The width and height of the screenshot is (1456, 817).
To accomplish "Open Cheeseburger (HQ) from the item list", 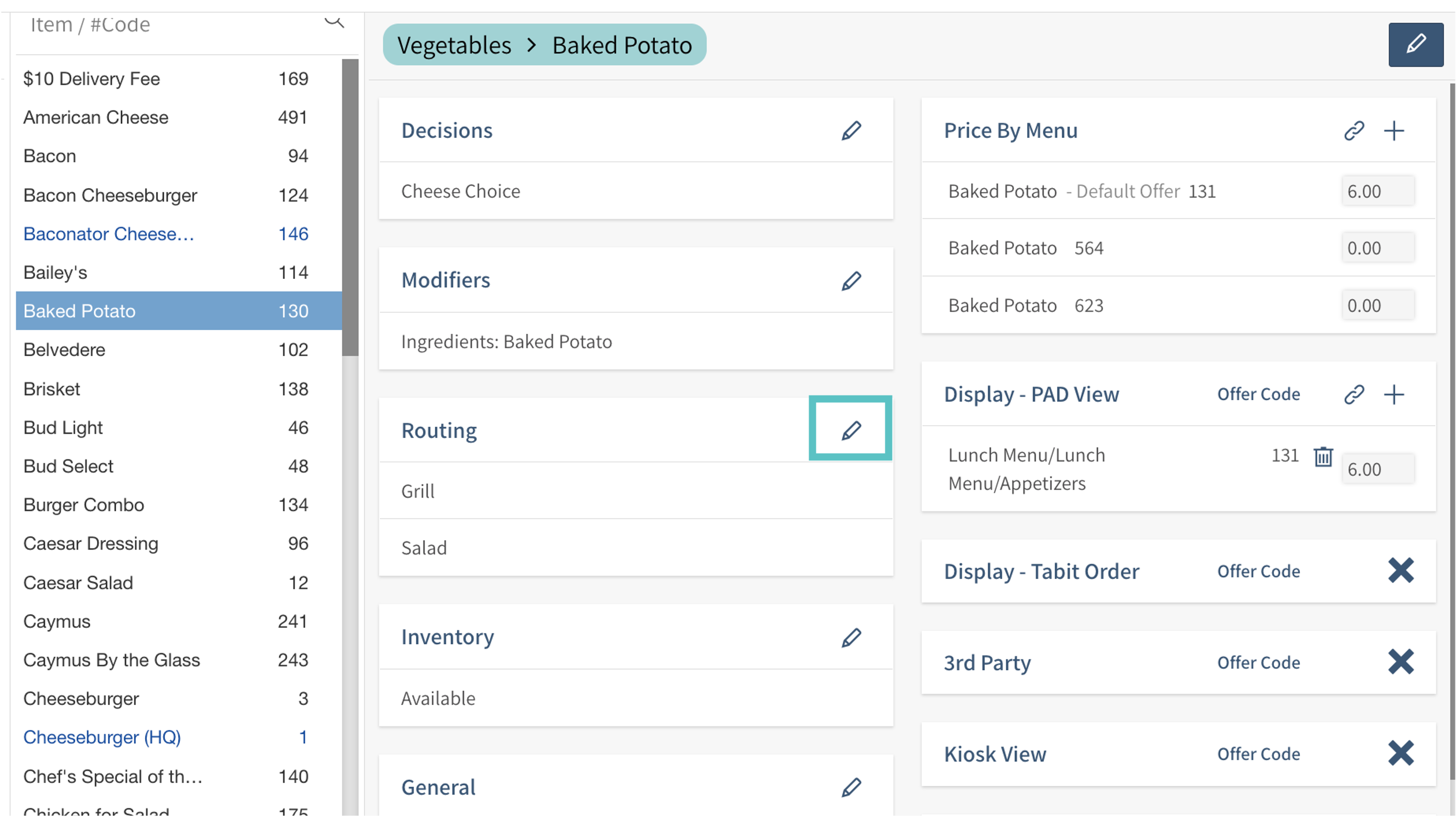I will tap(102, 737).
